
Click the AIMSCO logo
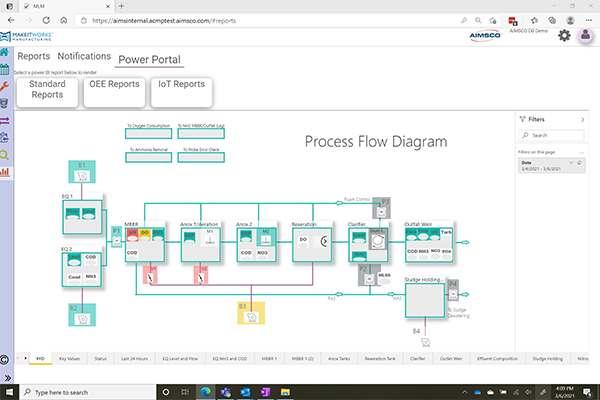click(485, 36)
